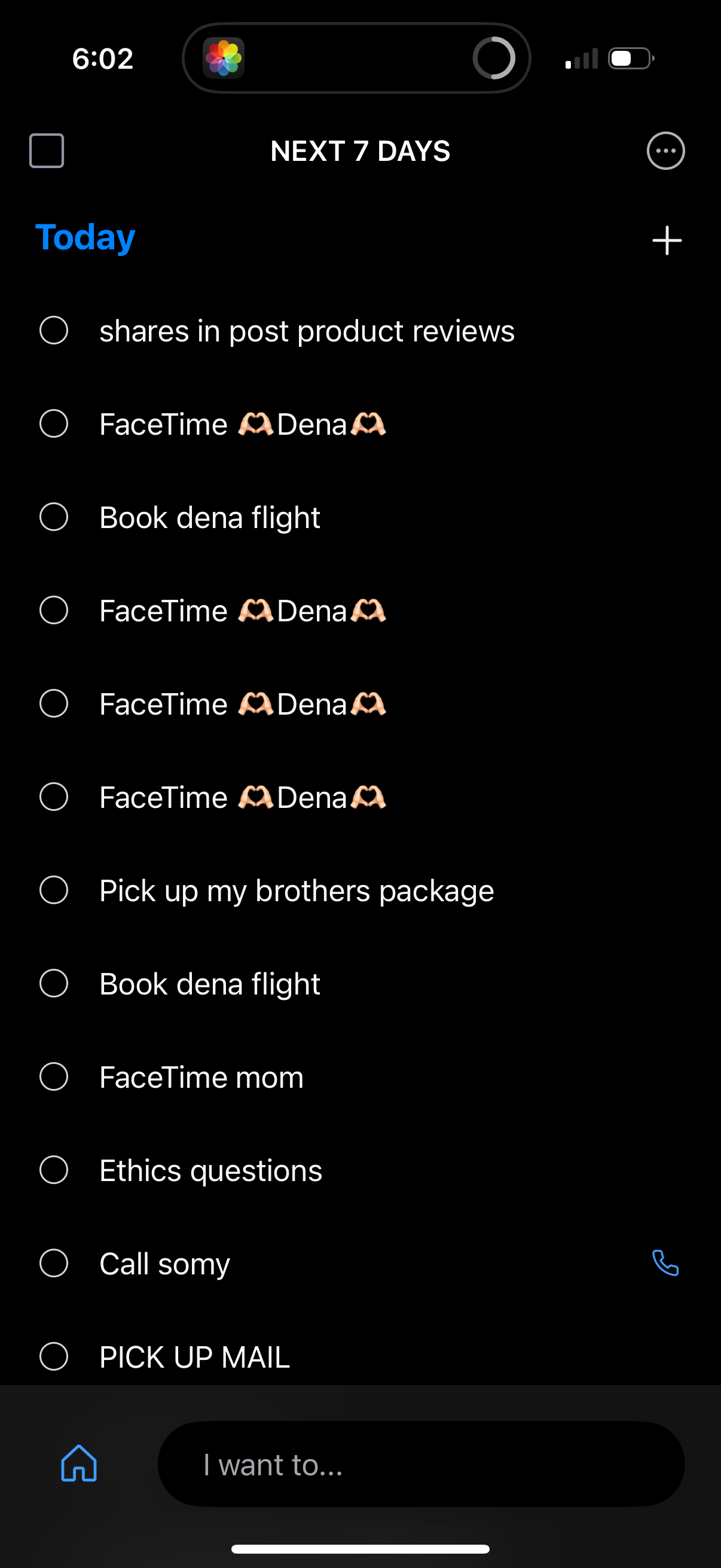
Task: Tap the home icon in bottom bar
Action: pyautogui.click(x=79, y=1463)
